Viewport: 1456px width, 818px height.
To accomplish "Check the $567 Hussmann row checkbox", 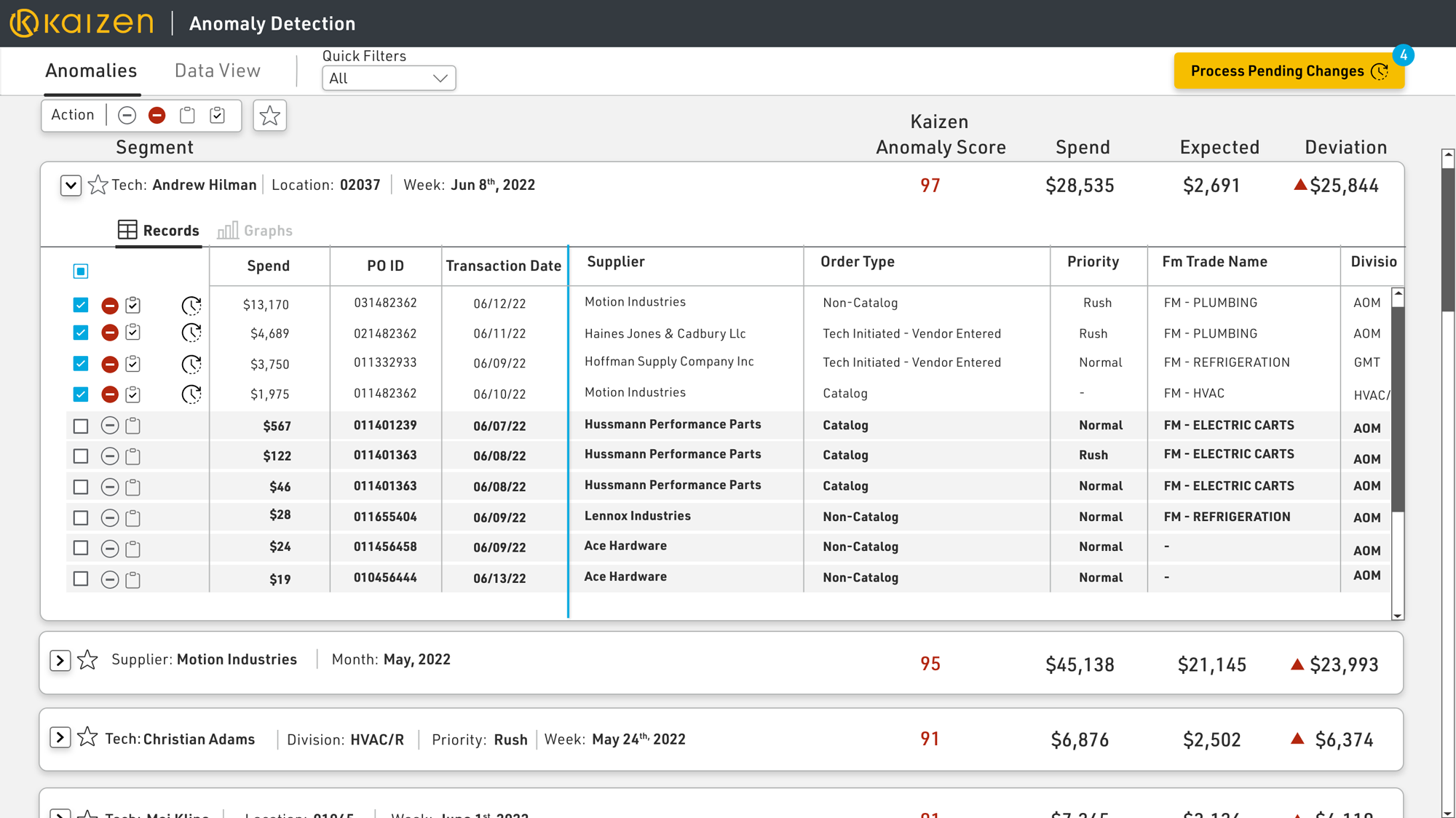I will pos(81,426).
